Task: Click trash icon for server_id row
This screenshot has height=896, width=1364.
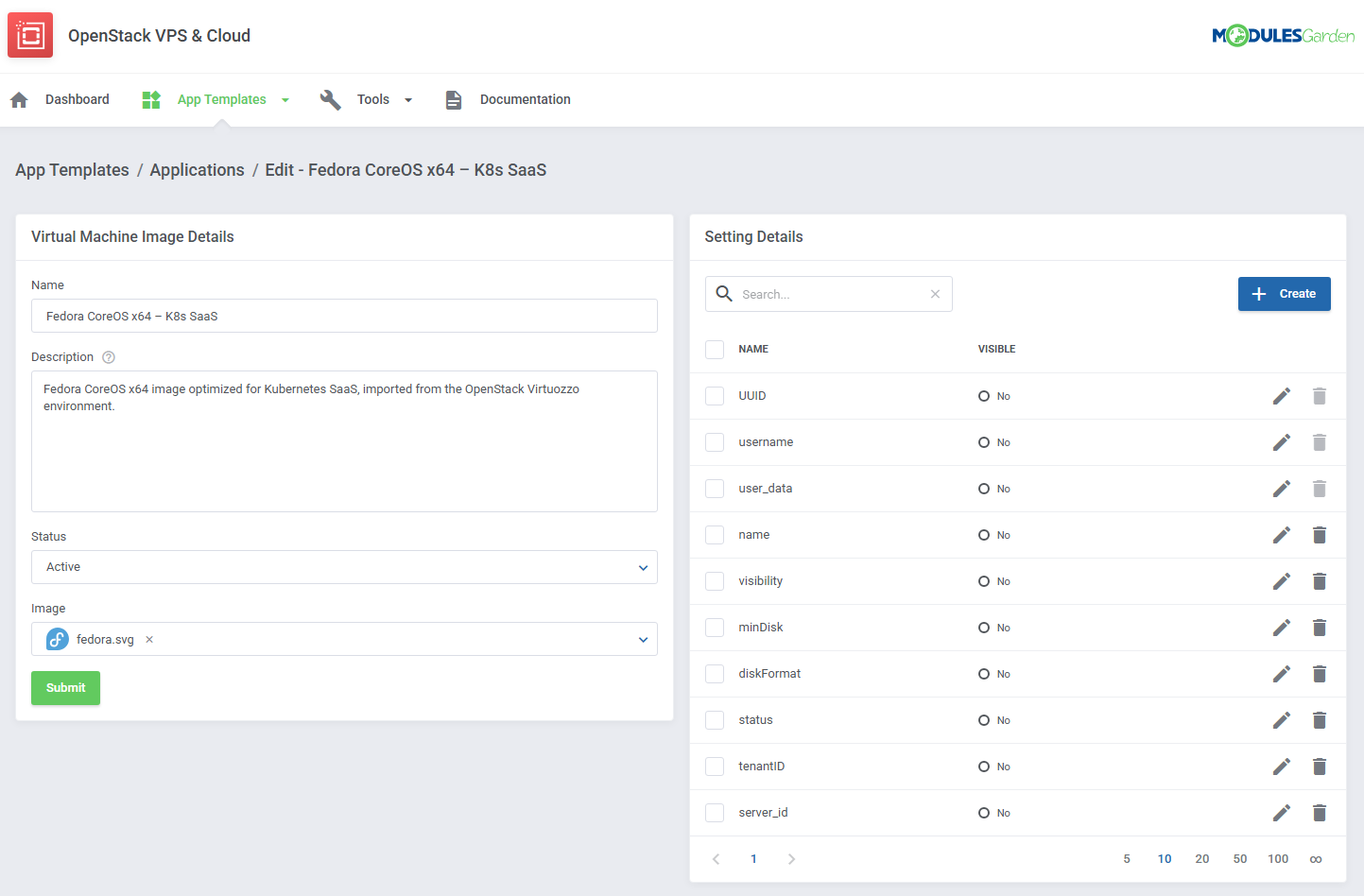Action: point(1319,813)
